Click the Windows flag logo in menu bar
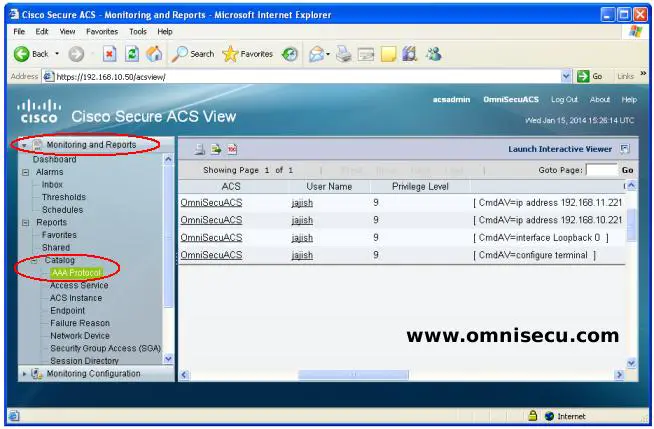 coord(636,32)
